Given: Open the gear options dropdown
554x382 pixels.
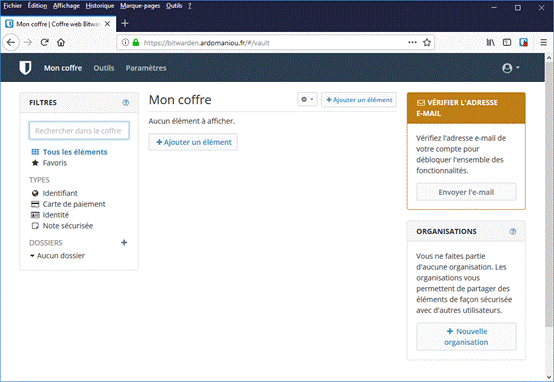Looking at the screenshot, I should click(307, 100).
